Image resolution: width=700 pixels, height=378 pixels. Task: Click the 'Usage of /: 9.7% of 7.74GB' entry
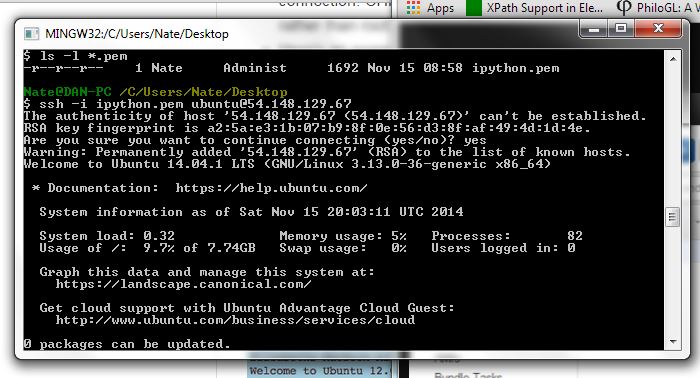coord(147,248)
